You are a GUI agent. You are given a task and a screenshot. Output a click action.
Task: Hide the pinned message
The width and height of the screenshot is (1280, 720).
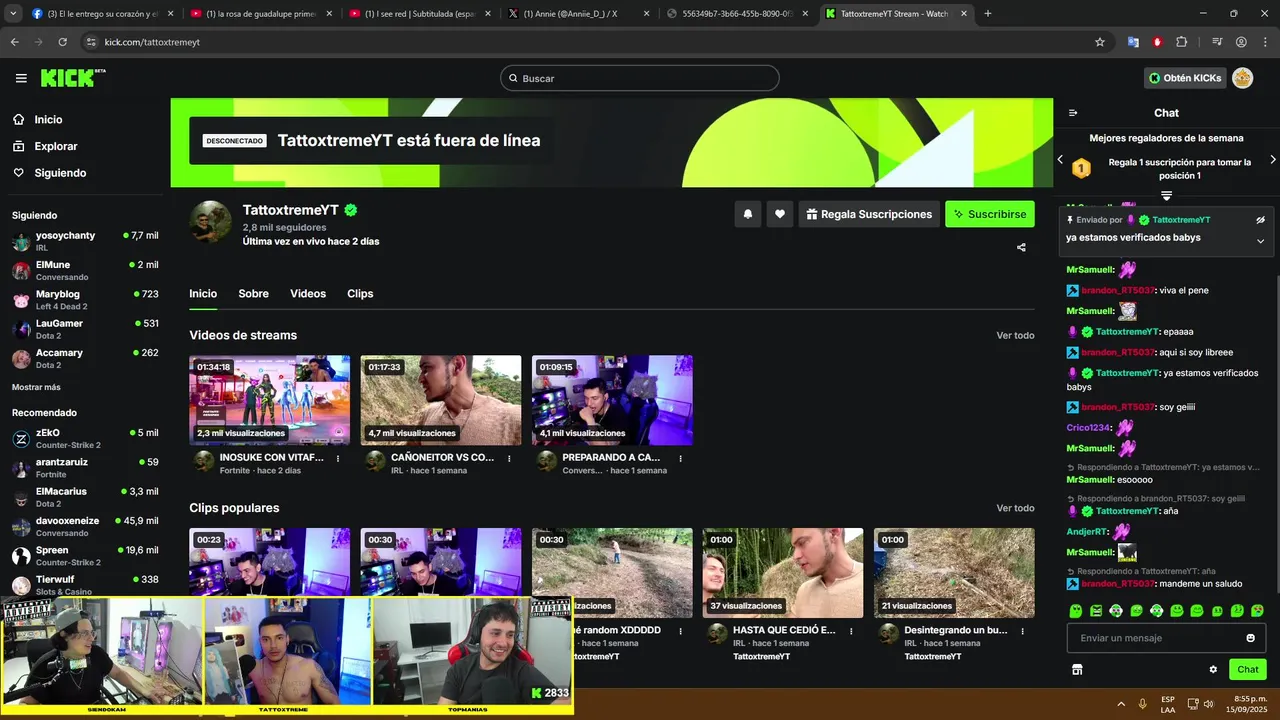pyautogui.click(x=1260, y=219)
